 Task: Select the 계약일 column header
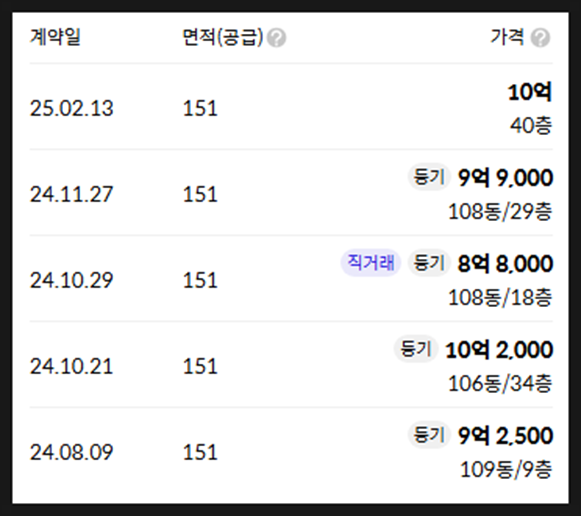click(x=55, y=37)
